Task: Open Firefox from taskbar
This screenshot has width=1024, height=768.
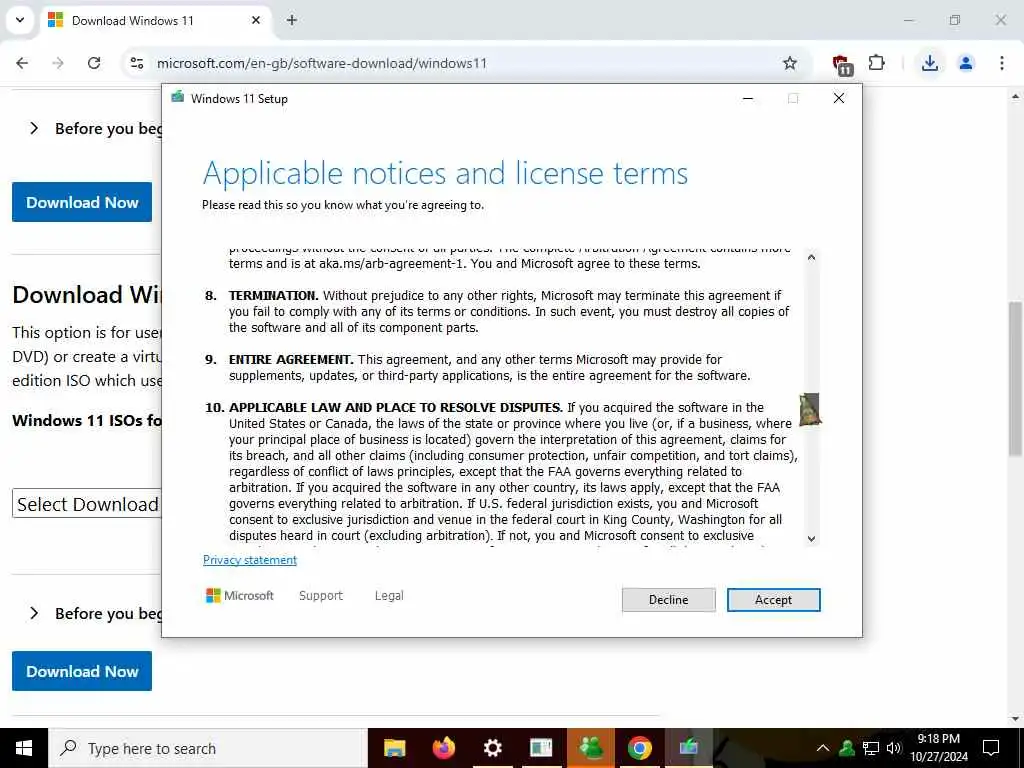Action: pos(443,748)
